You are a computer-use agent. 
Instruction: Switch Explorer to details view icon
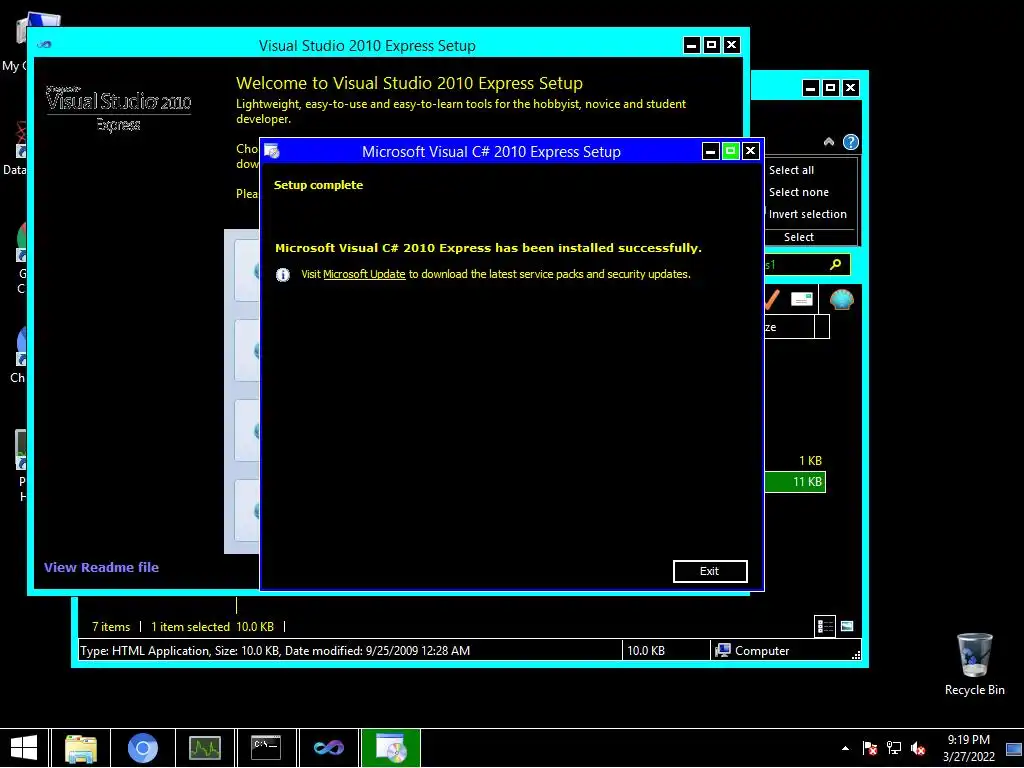[x=825, y=626]
